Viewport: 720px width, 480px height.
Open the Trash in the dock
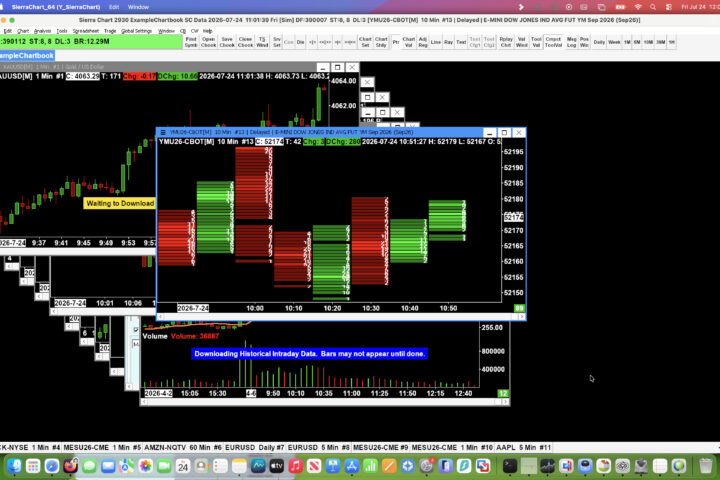pyautogui.click(x=706, y=466)
